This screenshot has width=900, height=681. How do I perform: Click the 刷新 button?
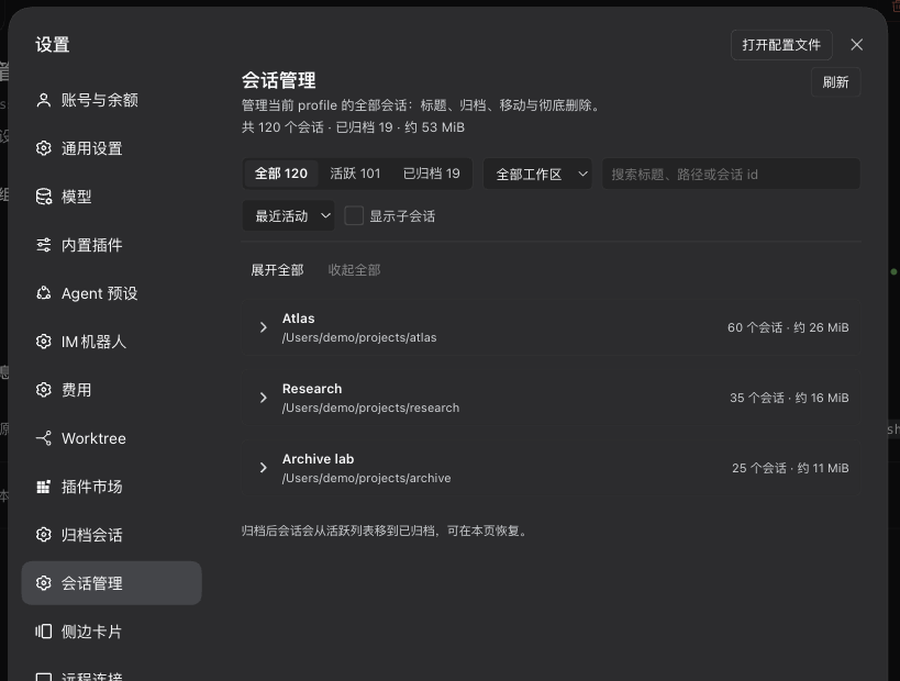click(836, 82)
